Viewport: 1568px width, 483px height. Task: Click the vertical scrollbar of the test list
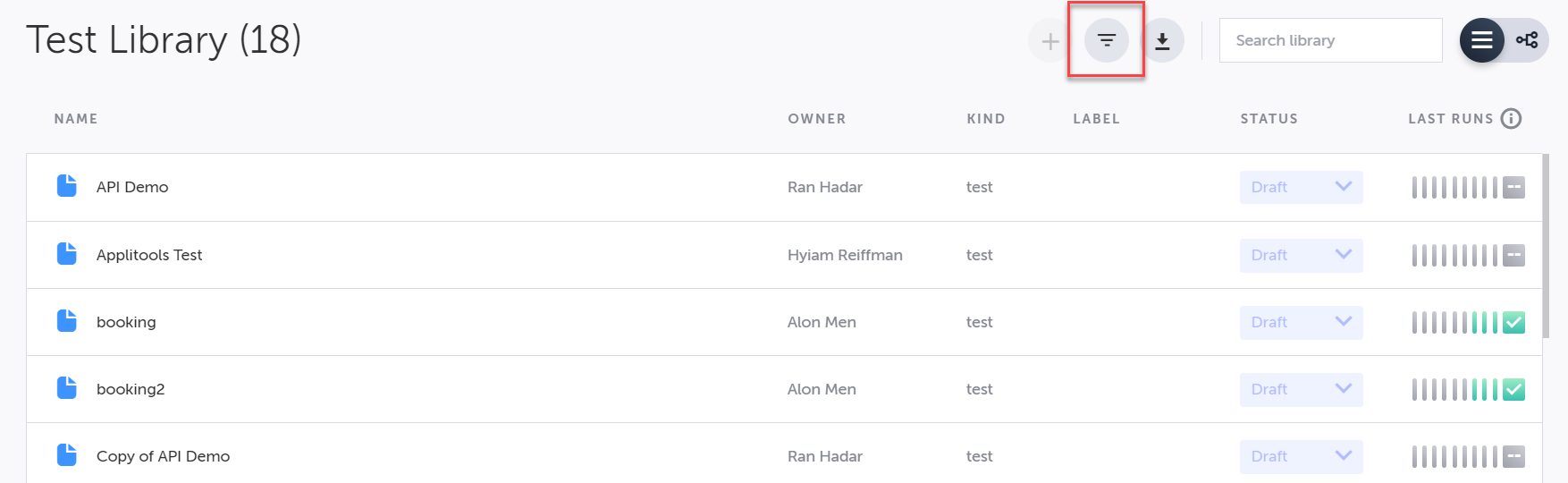coord(1546,233)
